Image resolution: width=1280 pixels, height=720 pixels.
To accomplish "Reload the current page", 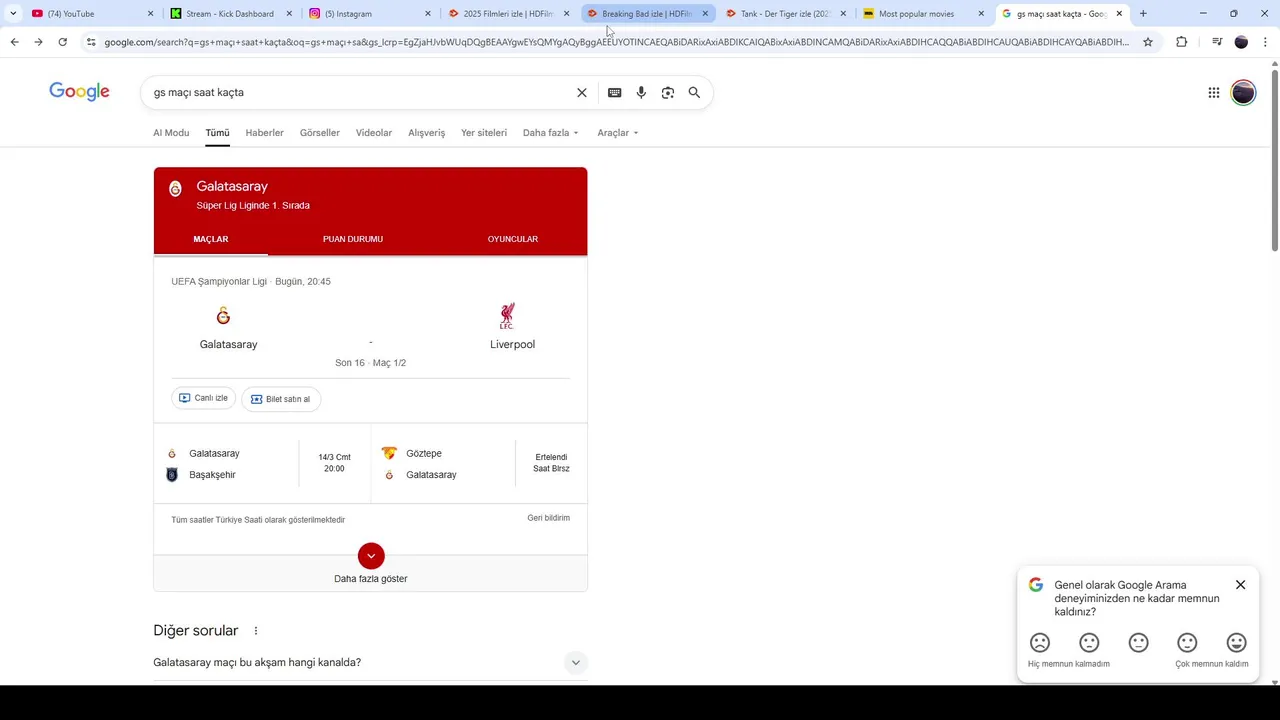I will [x=62, y=42].
